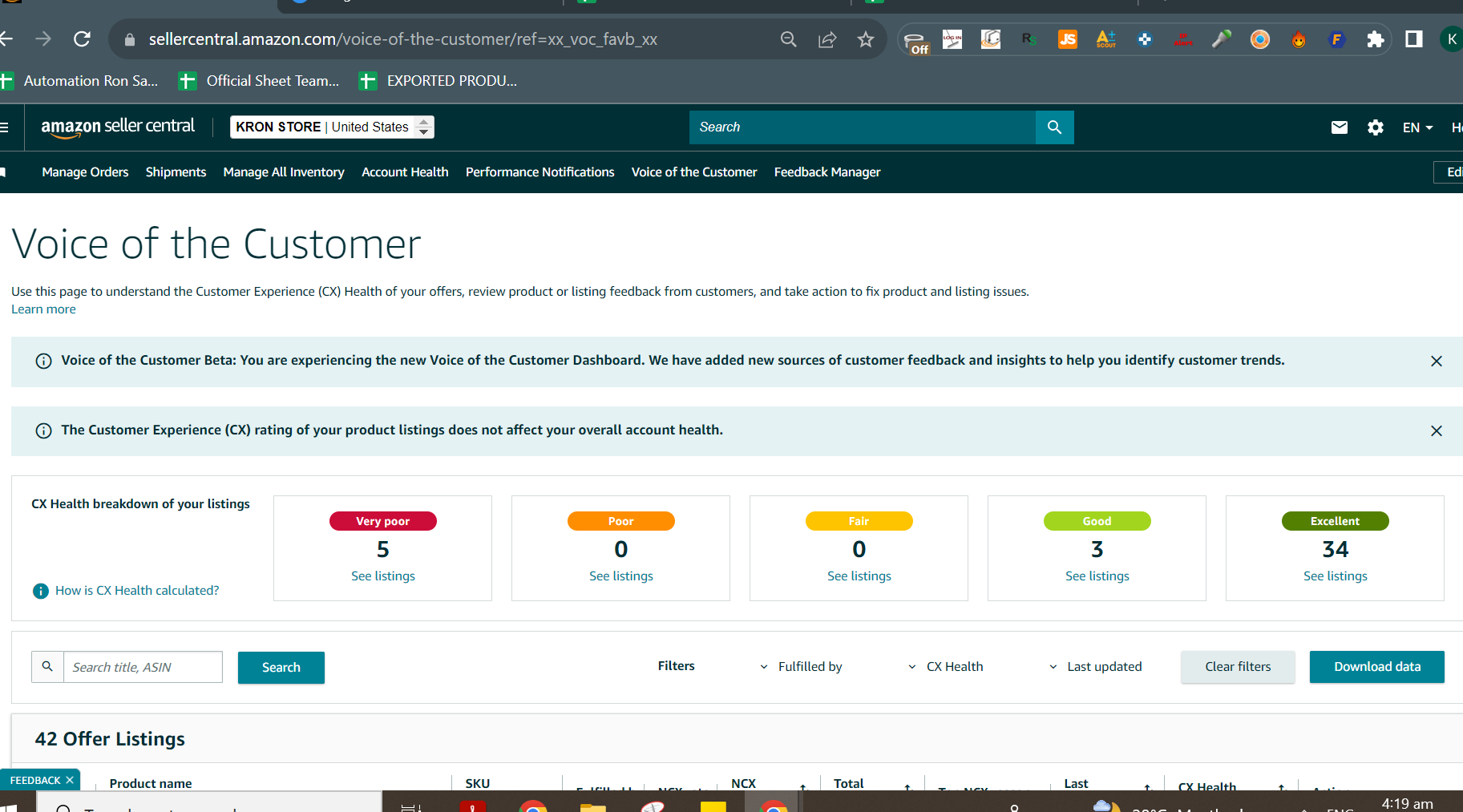See listings under Very poor
The height and width of the screenshot is (812, 1463).
pyautogui.click(x=383, y=576)
